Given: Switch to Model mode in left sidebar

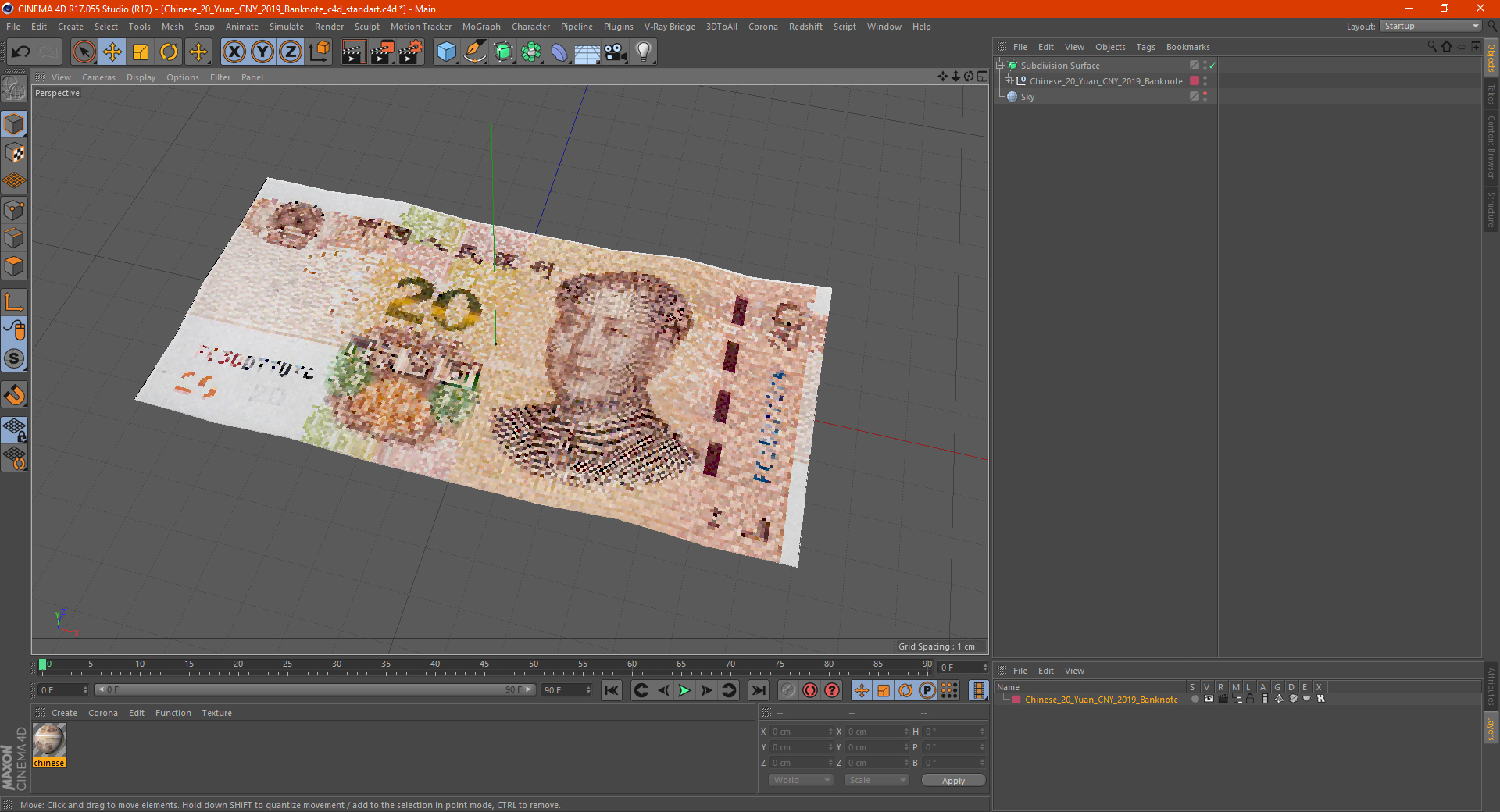Looking at the screenshot, I should pos(14,124).
